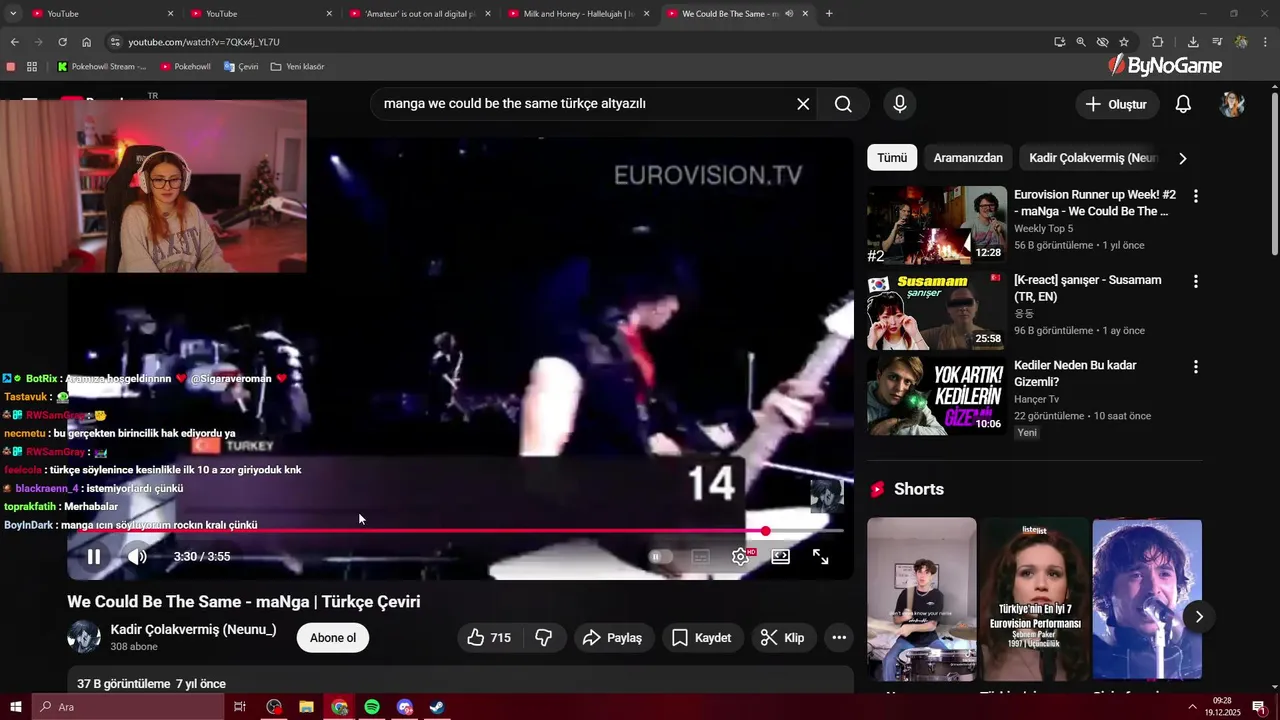This screenshot has width=1280, height=720.
Task: Open the browser extensions puzzle icon
Action: coord(1158,42)
